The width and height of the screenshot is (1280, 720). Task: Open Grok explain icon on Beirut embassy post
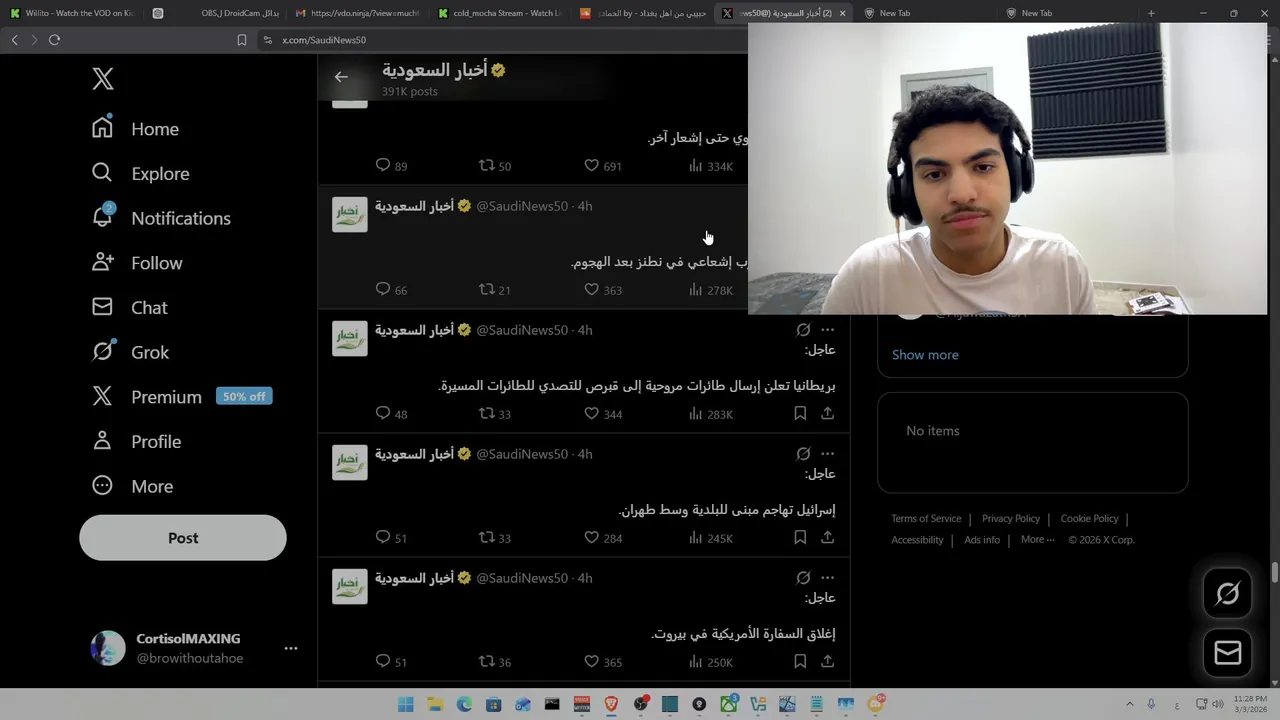pos(803,577)
